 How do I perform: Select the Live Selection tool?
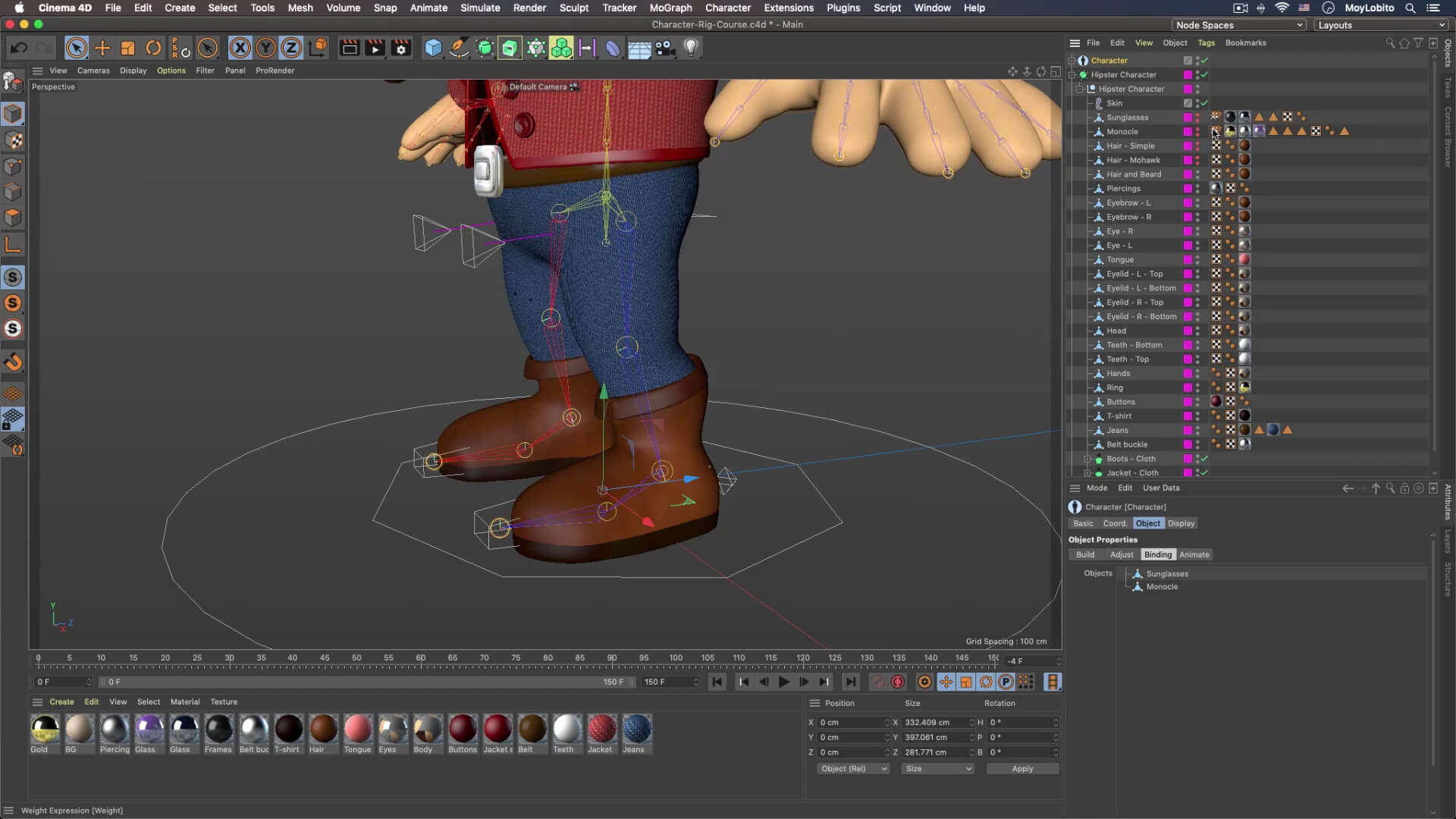click(77, 47)
